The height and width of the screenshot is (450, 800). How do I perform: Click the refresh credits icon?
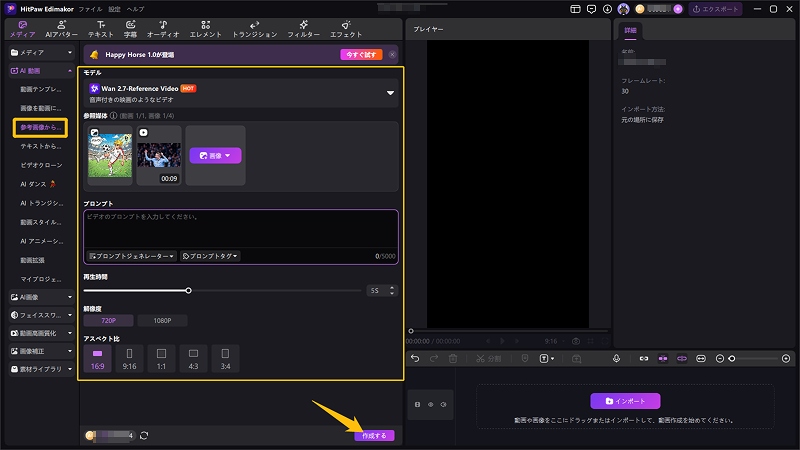pos(144,436)
